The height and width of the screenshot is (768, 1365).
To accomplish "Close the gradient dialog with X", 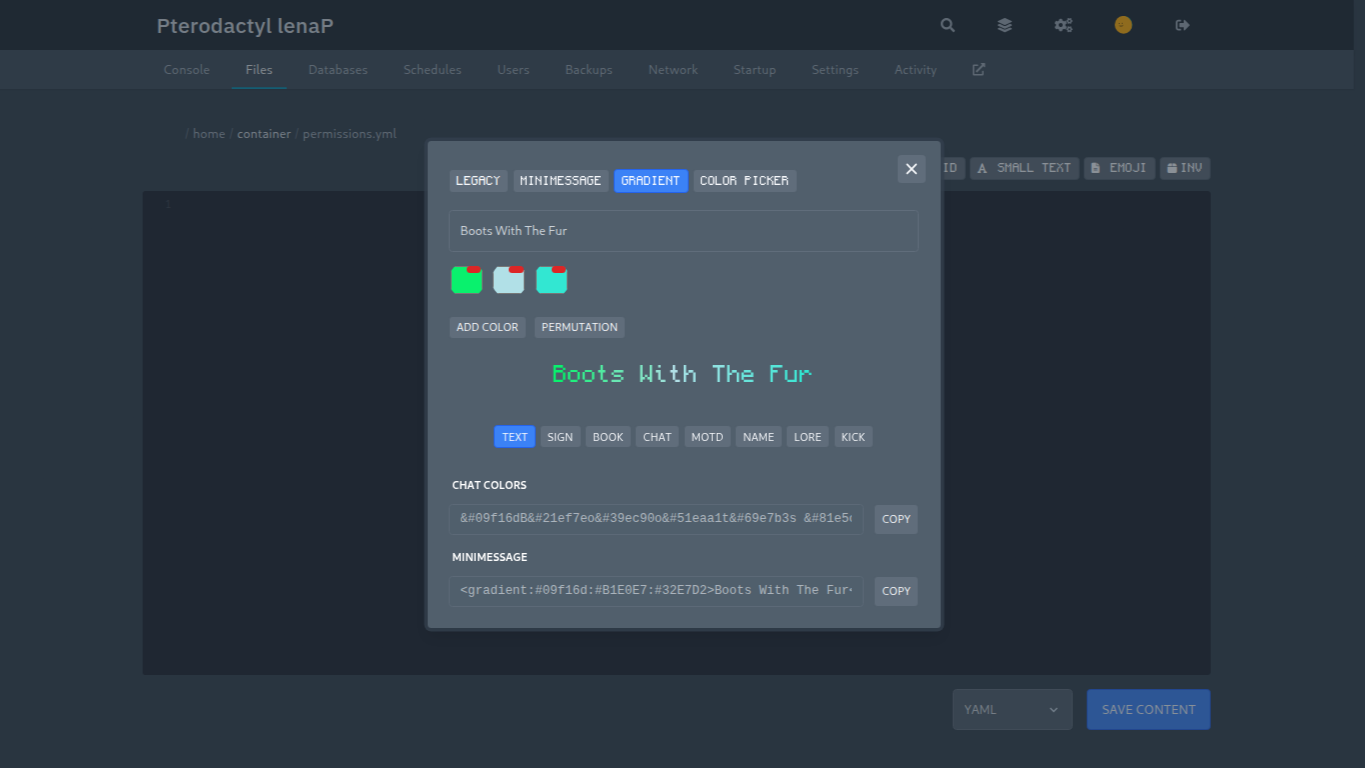I will tap(911, 169).
